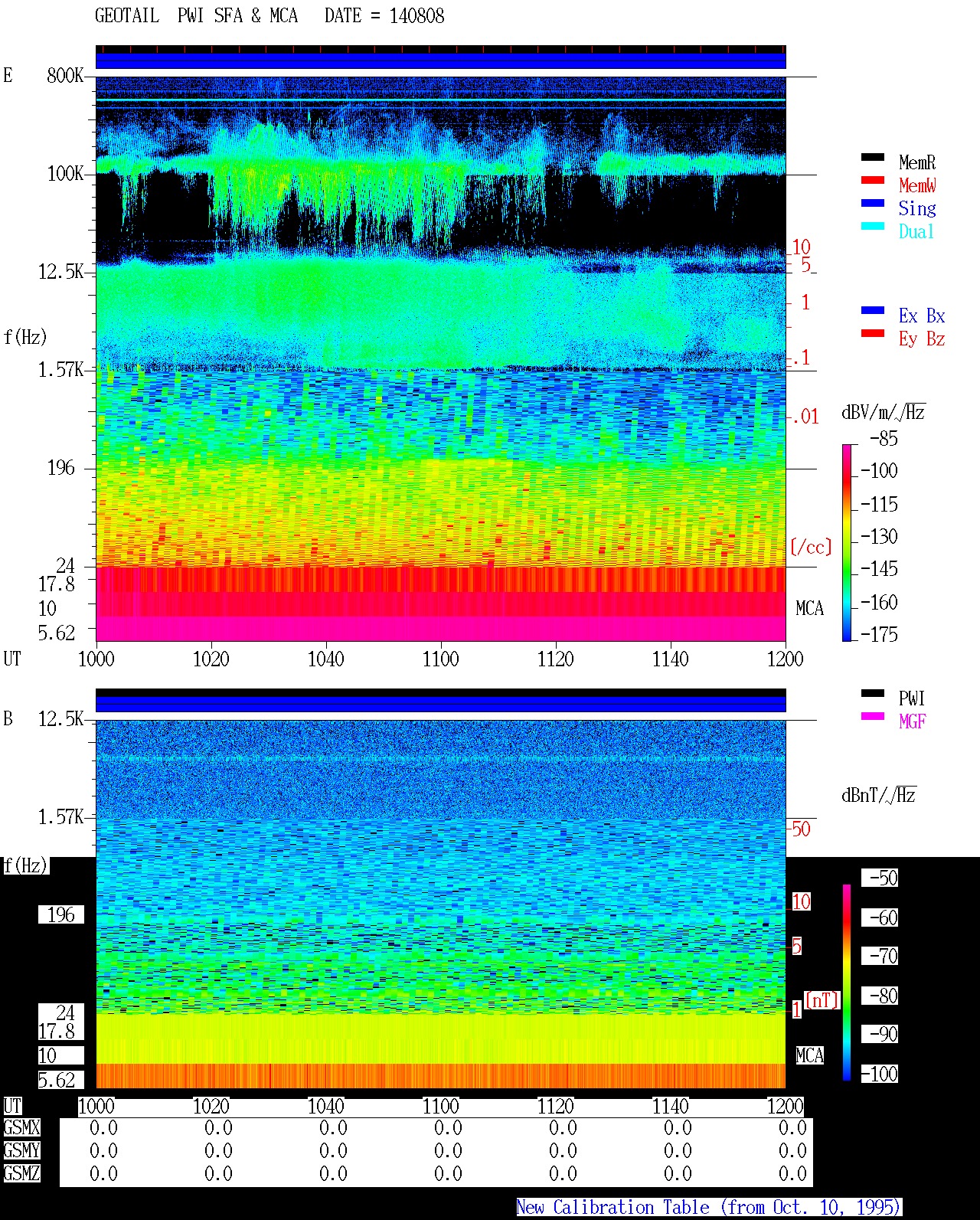Click the 'dBV/m/√Hz' unit label
The height and width of the screenshot is (1220, 980).
884,412
